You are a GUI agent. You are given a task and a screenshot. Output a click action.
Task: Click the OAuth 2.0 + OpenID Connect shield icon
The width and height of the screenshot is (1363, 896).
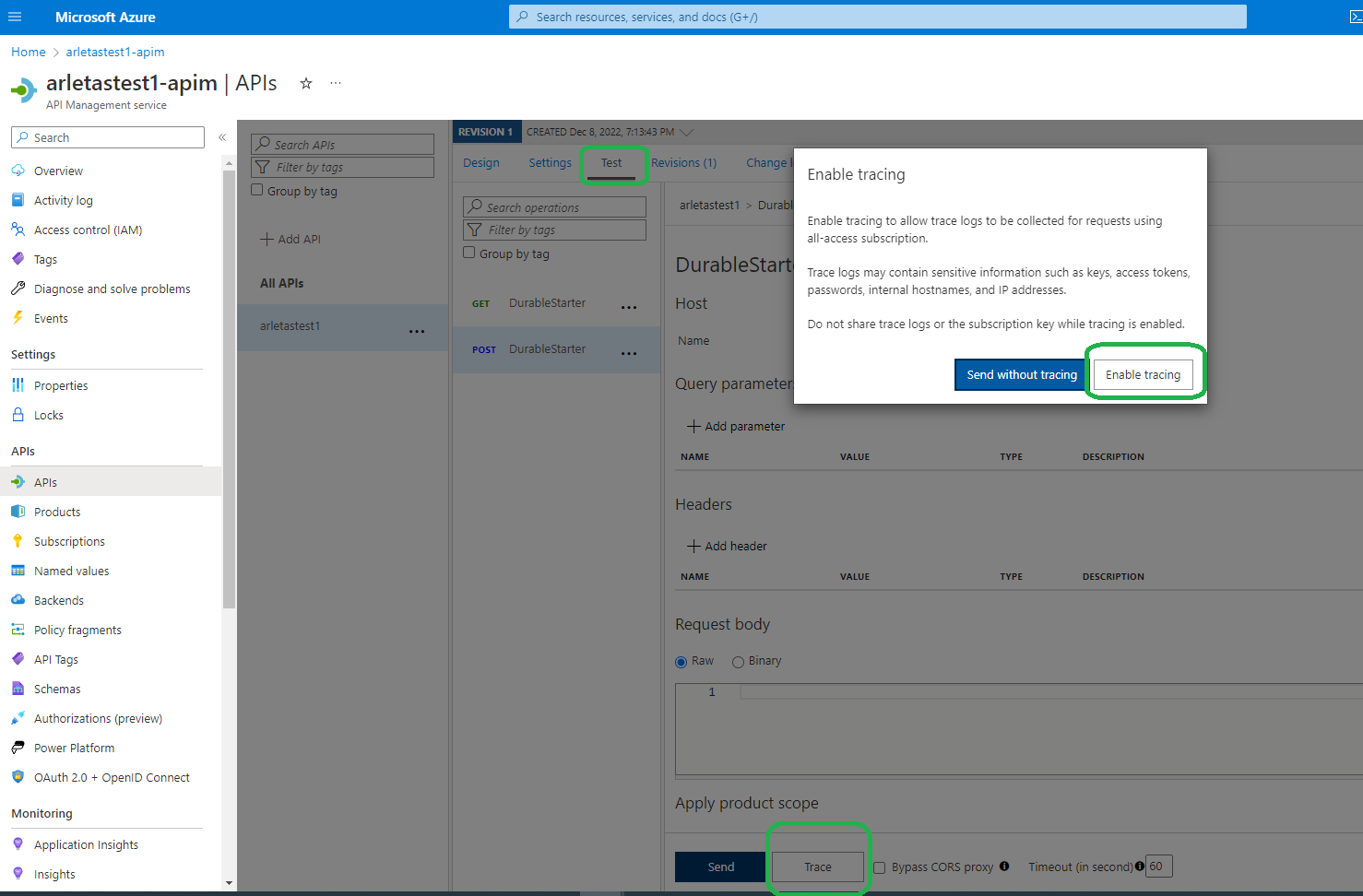pos(18,777)
